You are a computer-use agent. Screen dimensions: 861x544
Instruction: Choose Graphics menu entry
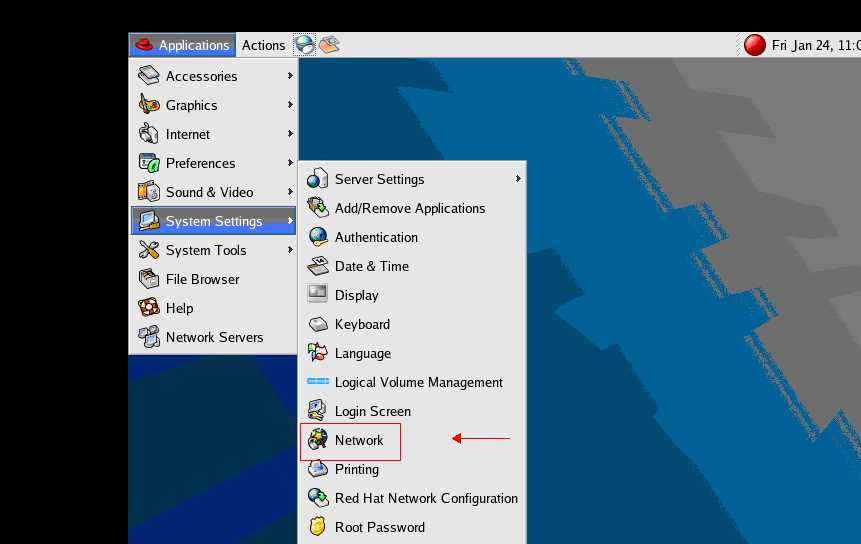(x=214, y=105)
